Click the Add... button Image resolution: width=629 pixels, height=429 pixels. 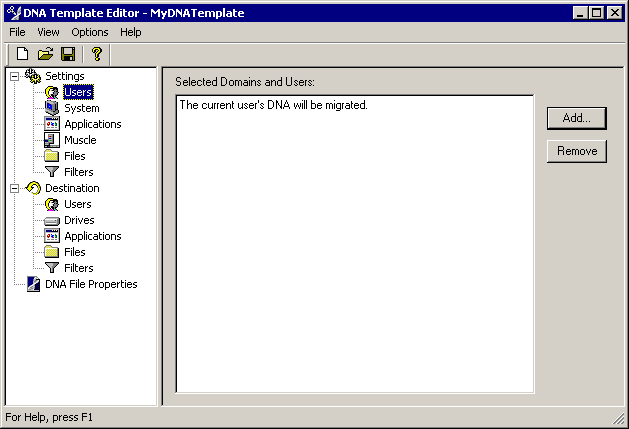click(576, 118)
